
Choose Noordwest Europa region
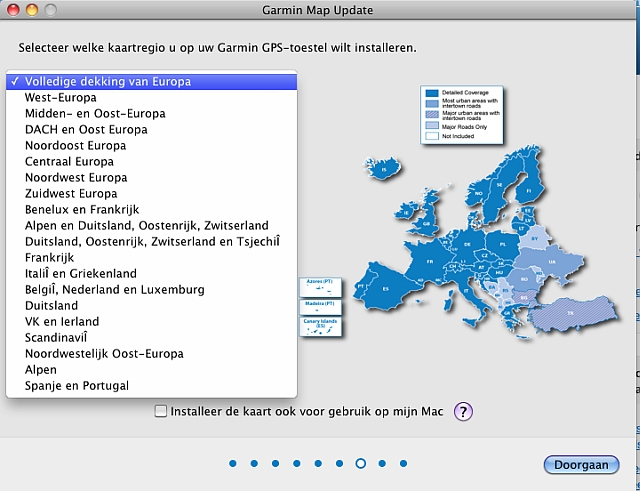point(151,178)
